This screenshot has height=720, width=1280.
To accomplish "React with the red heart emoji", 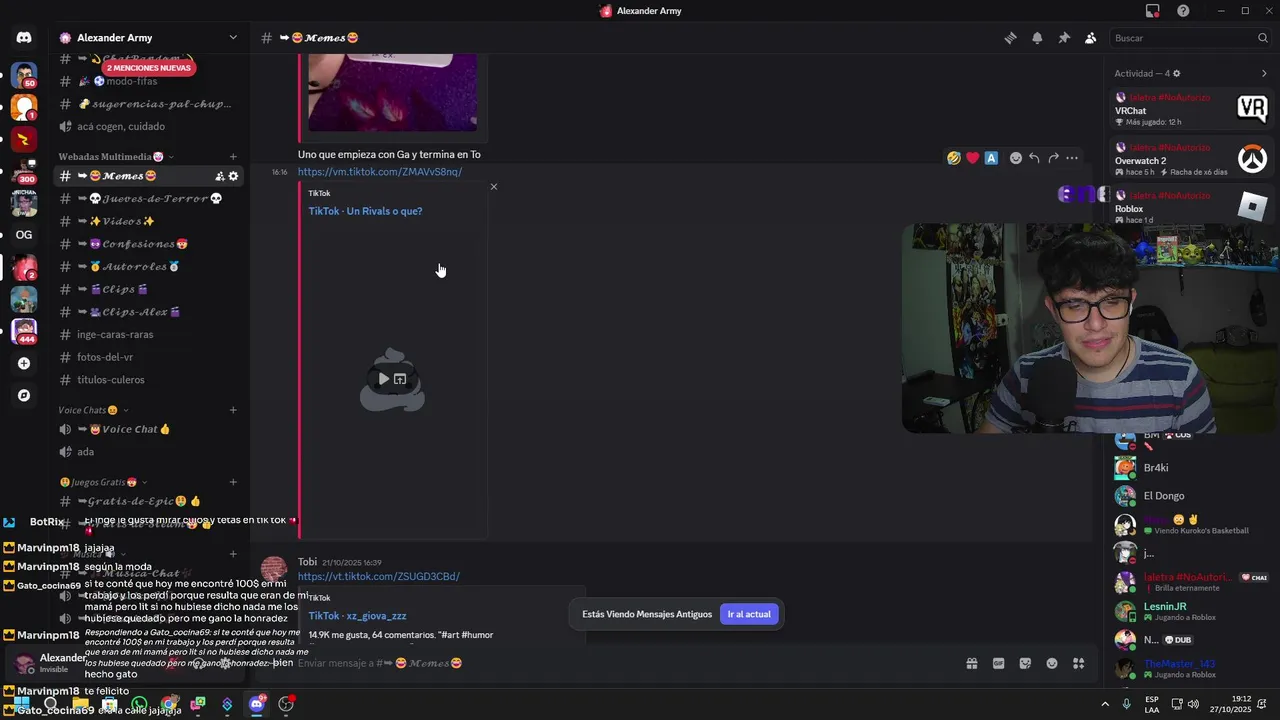I will 972,158.
